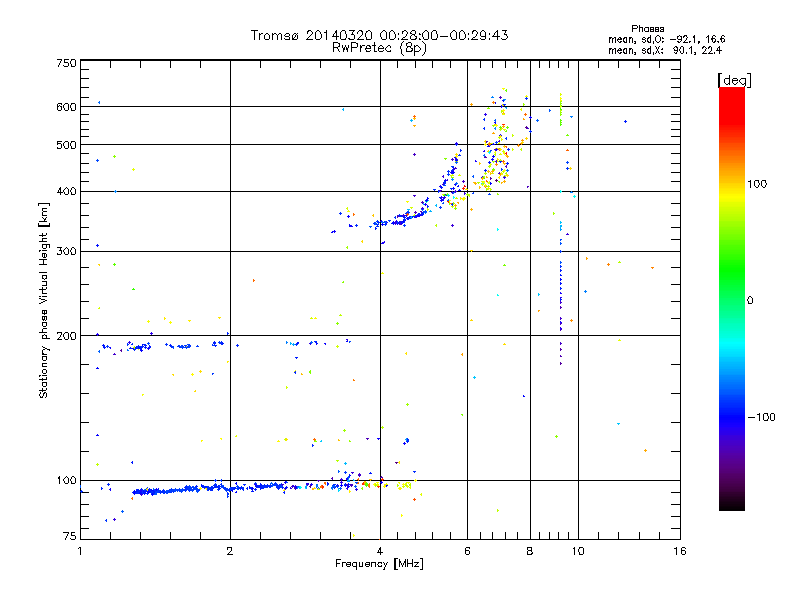Click the colorbar tick label '100'
800x600 pixels.
click(757, 184)
